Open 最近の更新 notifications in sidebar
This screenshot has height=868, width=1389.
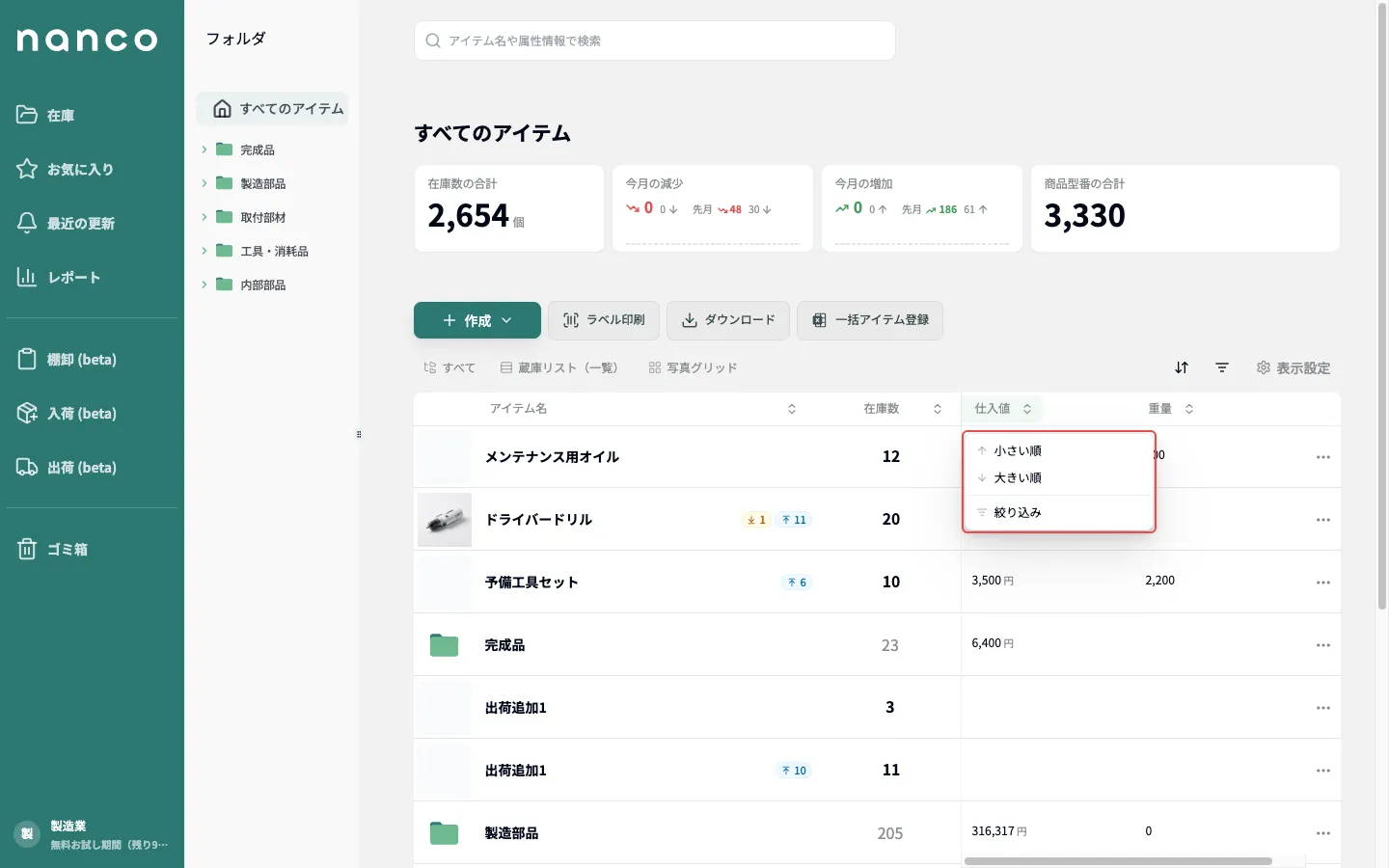click(66, 223)
